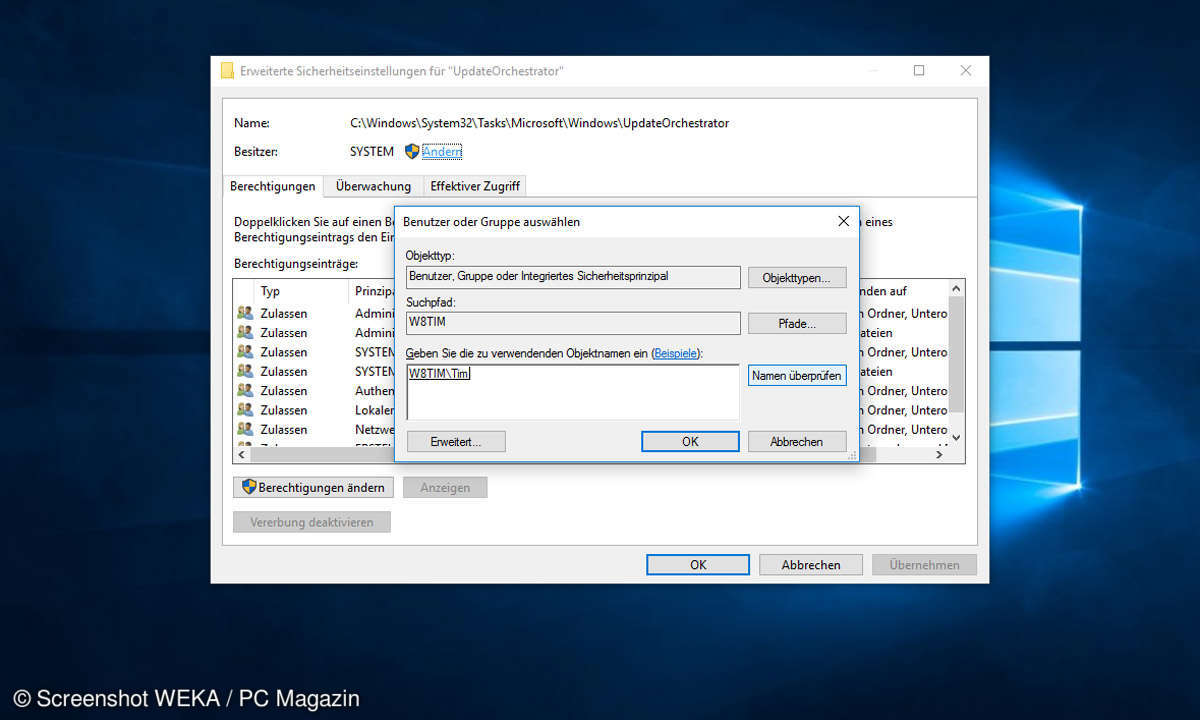Click the folder icon in the title bar

(x=227, y=71)
